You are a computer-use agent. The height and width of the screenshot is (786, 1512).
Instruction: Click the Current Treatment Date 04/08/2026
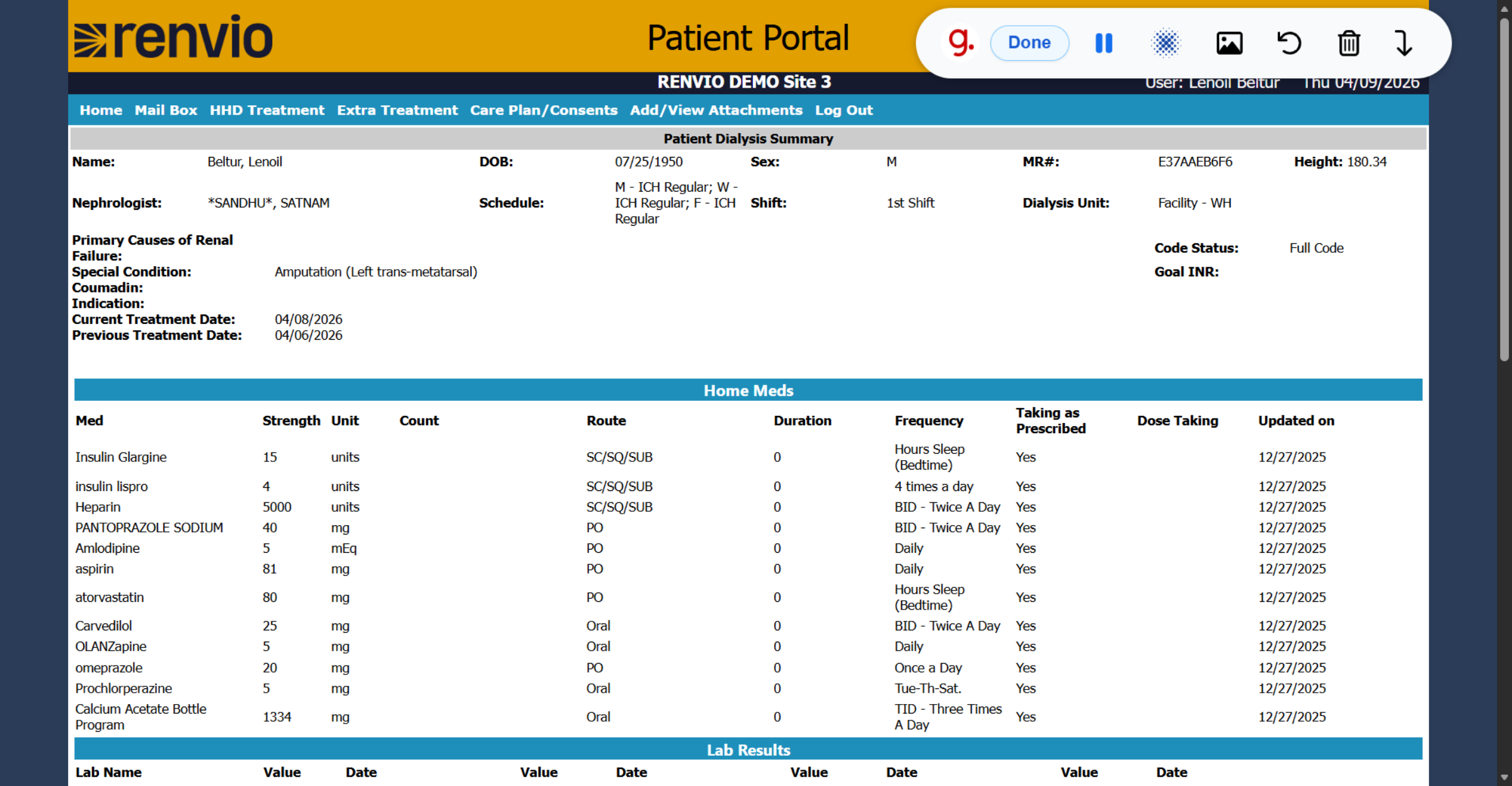[309, 320]
